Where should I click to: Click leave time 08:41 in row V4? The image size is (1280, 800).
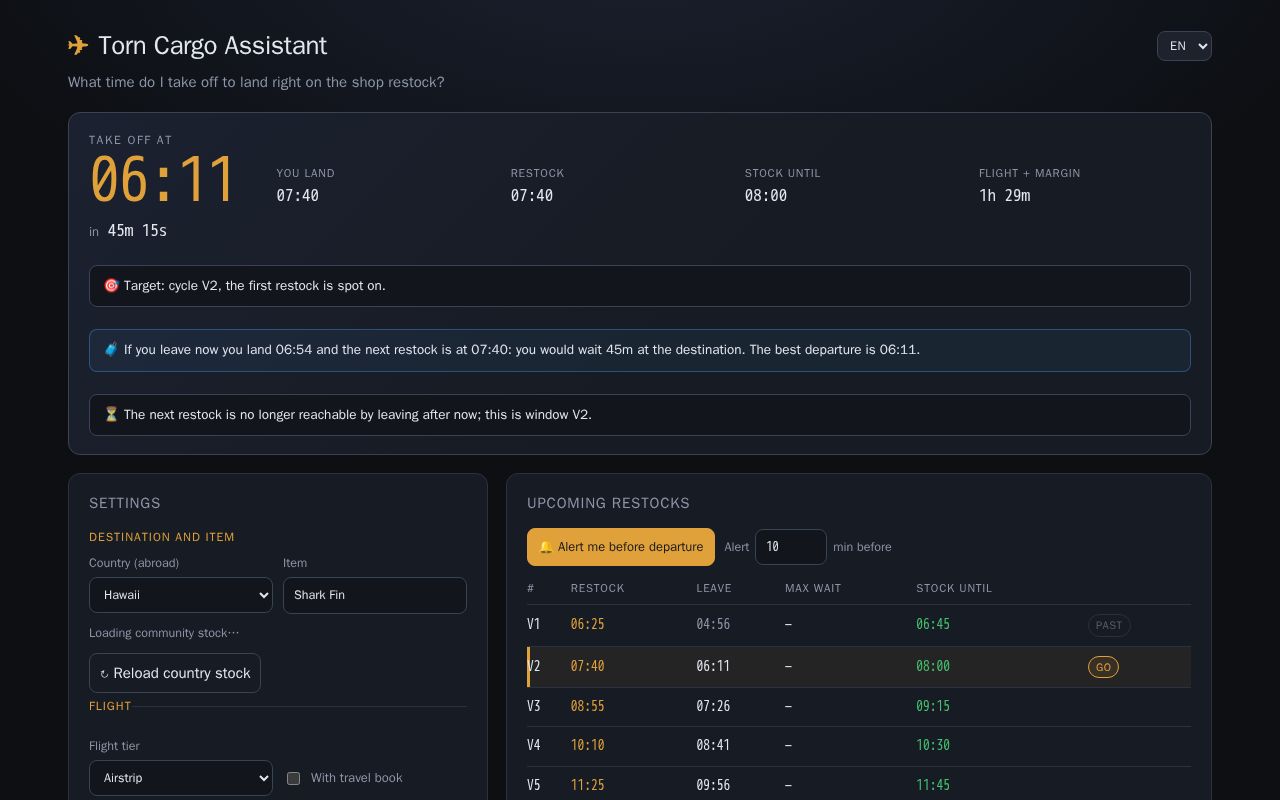[x=713, y=745]
